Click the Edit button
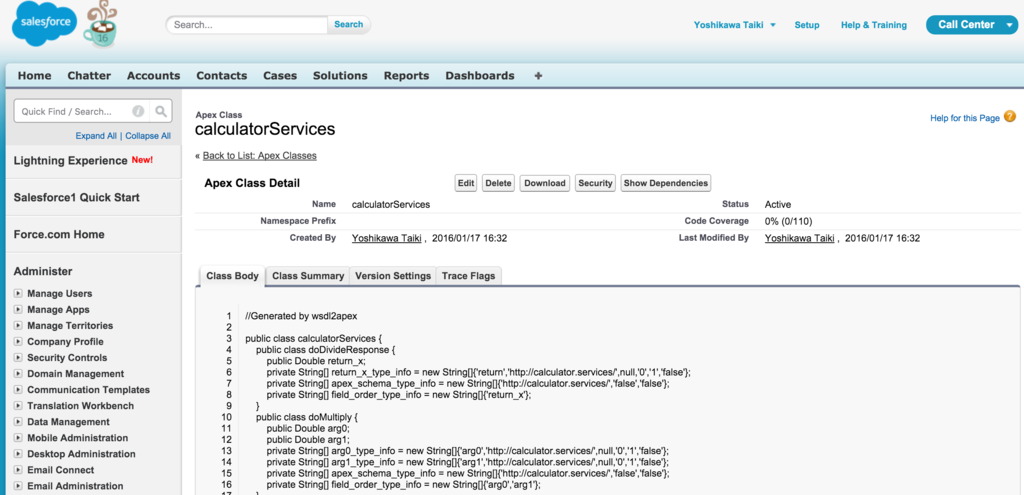The width and height of the screenshot is (1024, 495). [466, 183]
